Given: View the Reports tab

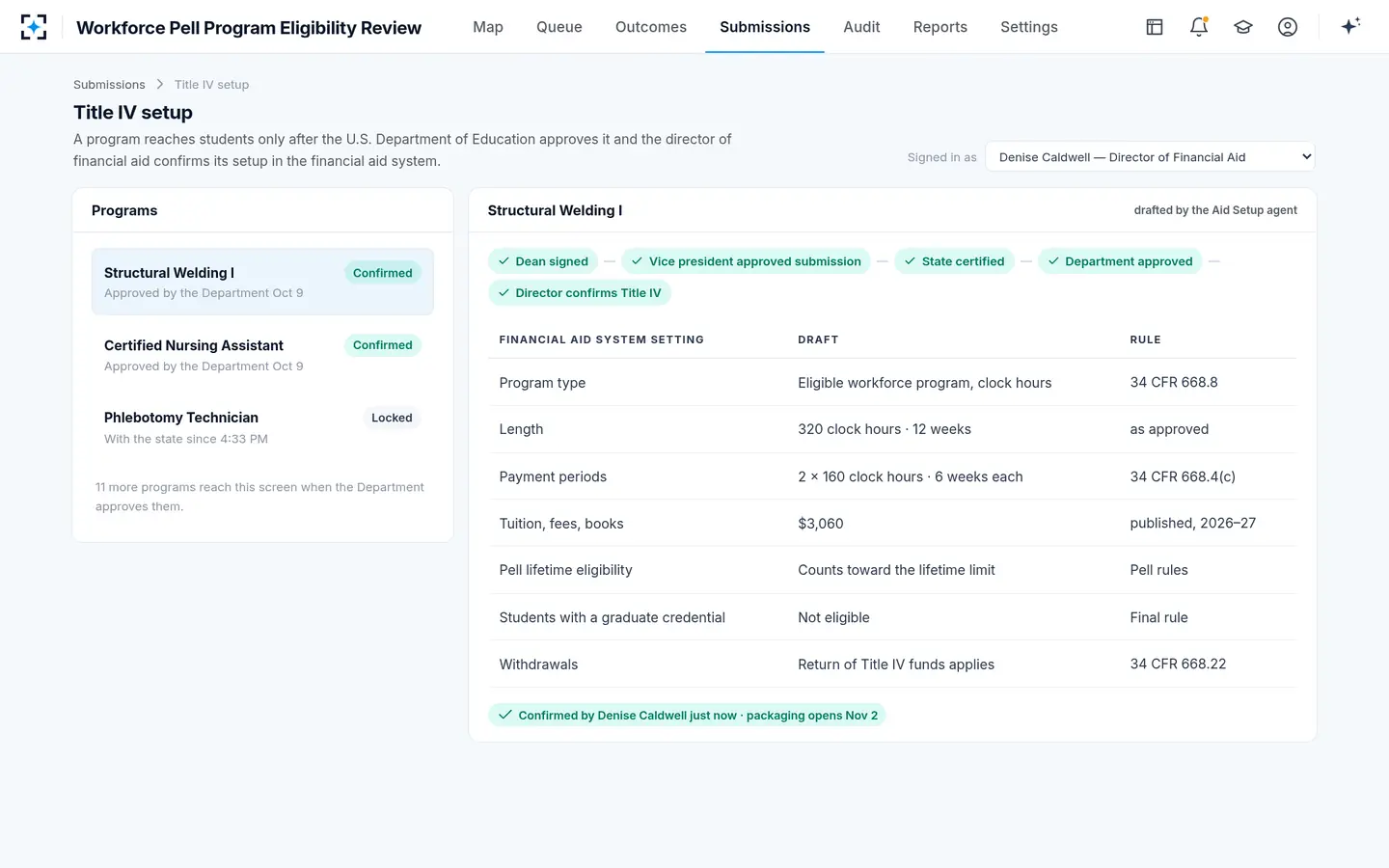Looking at the screenshot, I should click(x=940, y=27).
